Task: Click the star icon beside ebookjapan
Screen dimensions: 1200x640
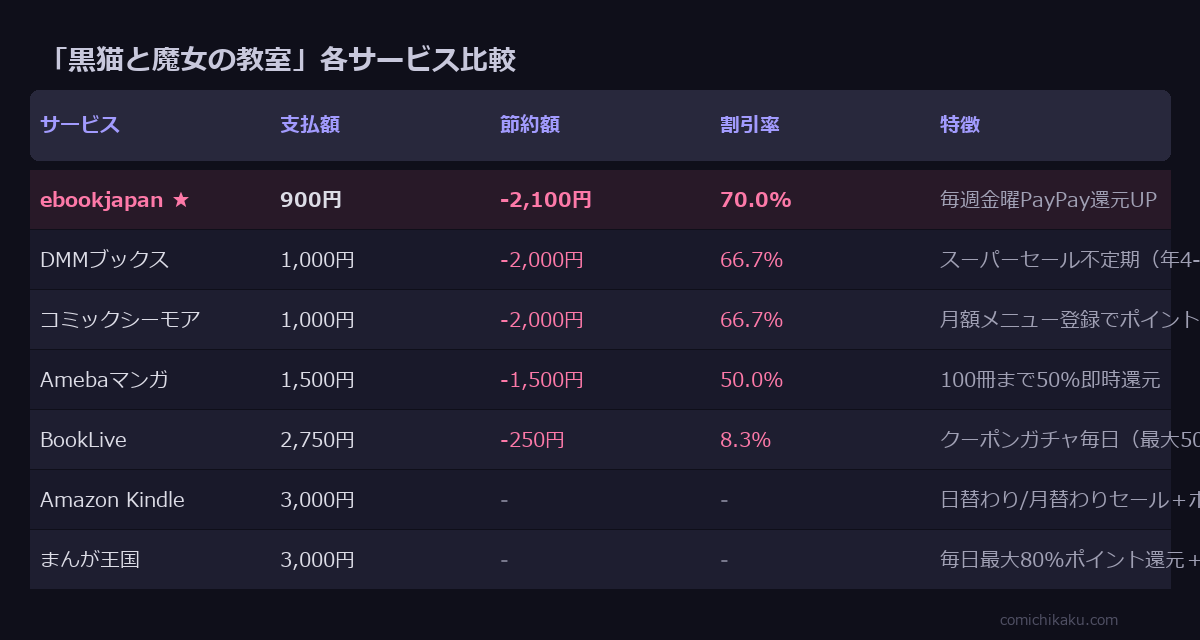Action: (180, 200)
